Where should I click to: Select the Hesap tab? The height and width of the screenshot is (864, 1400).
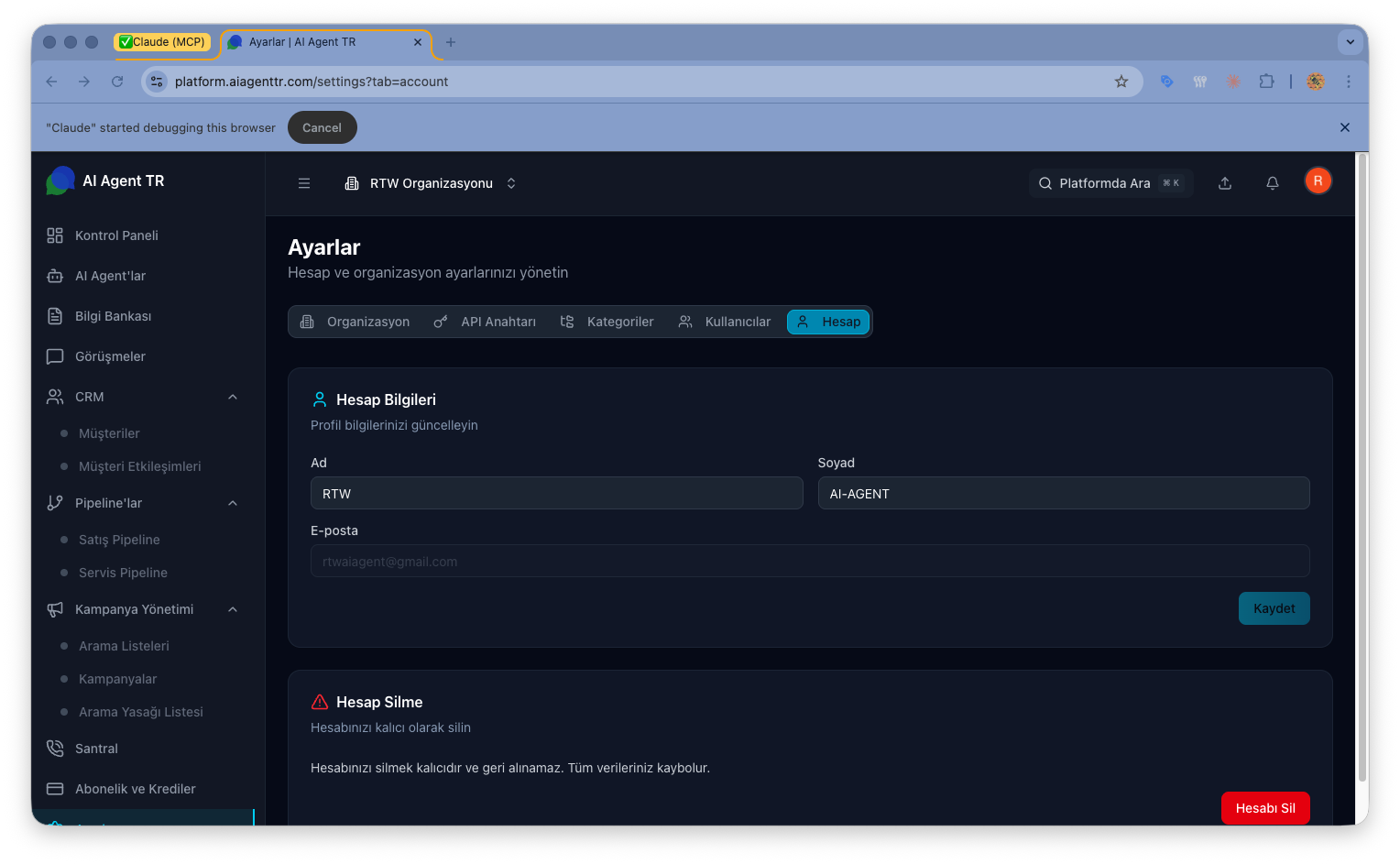point(828,322)
